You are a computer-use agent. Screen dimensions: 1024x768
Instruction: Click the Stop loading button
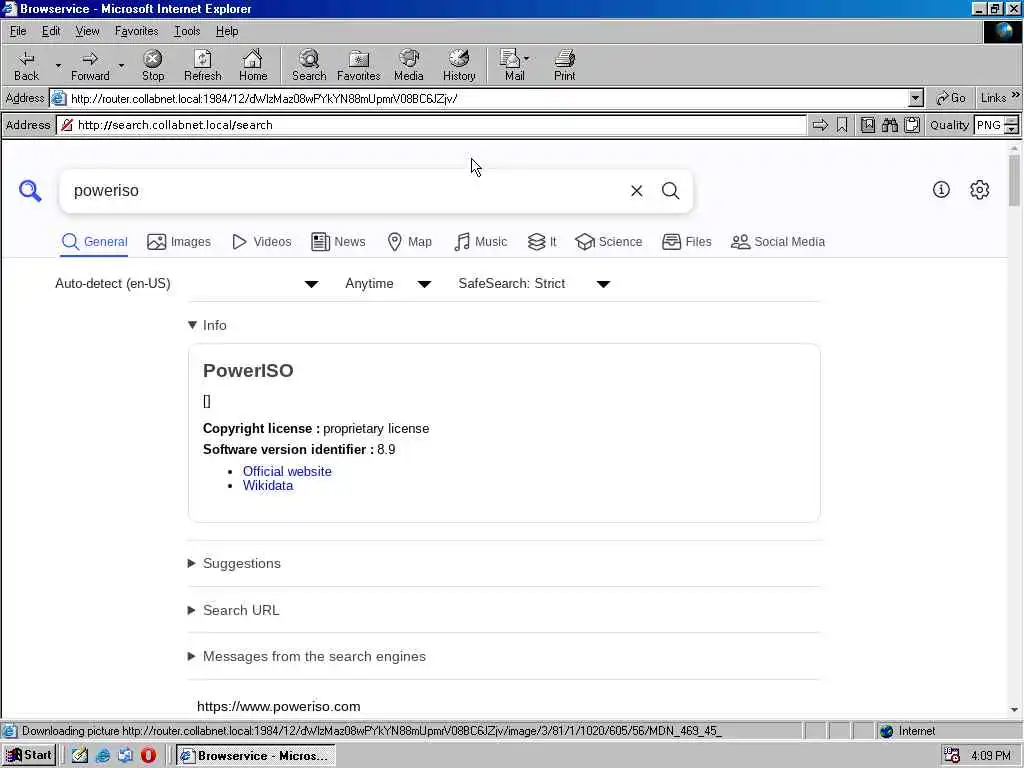click(153, 65)
